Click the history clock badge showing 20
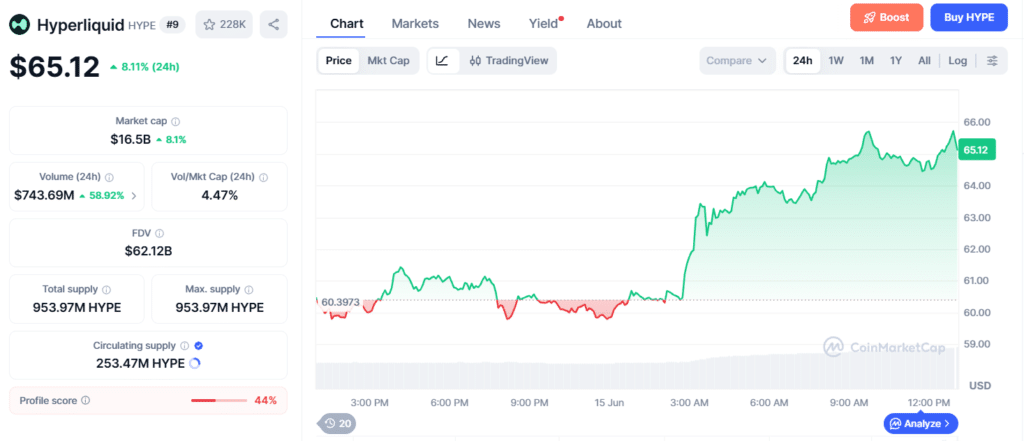Image resolution: width=1024 pixels, height=441 pixels. coord(338,423)
